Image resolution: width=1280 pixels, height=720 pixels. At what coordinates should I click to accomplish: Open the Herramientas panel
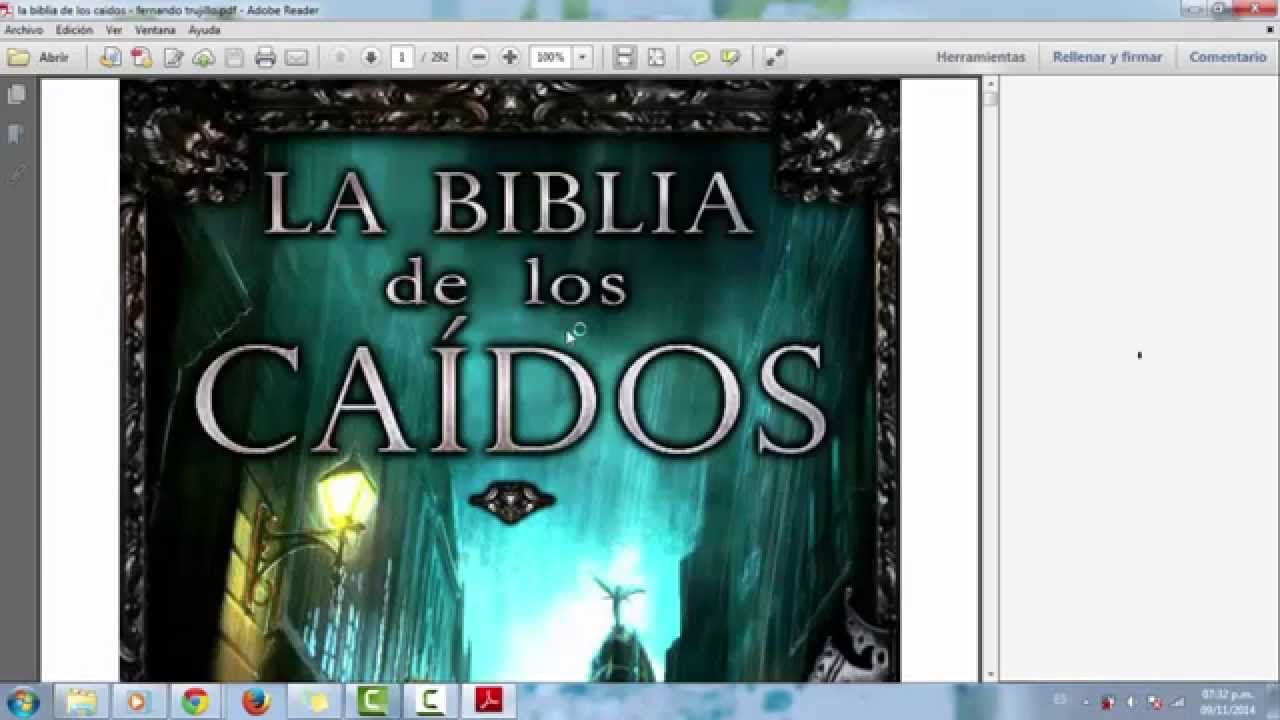coord(981,57)
